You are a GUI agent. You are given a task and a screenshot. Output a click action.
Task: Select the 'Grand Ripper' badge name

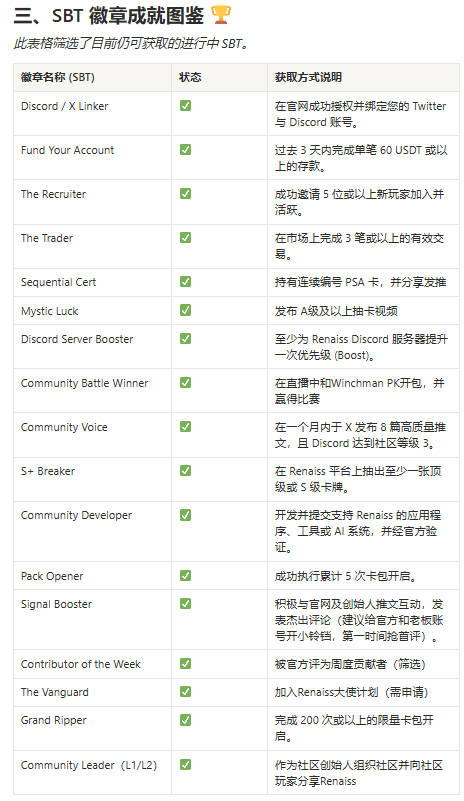pos(54,720)
